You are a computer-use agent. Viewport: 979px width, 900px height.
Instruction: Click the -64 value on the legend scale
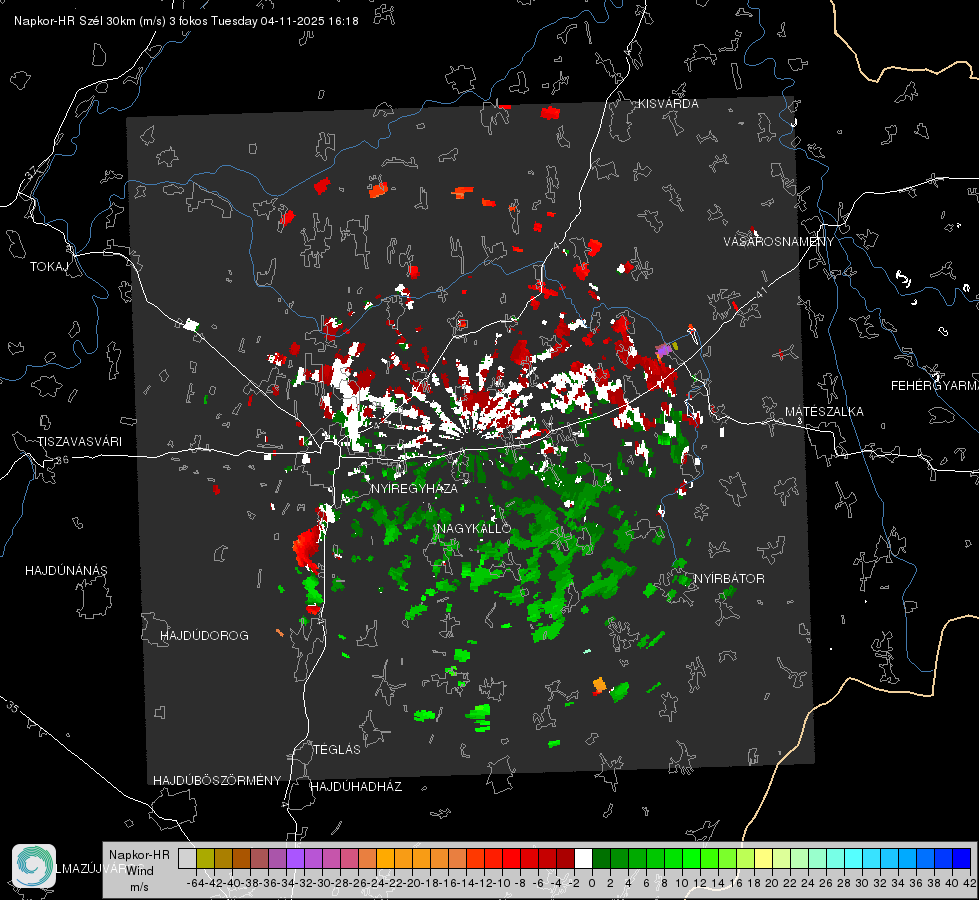pyautogui.click(x=195, y=883)
